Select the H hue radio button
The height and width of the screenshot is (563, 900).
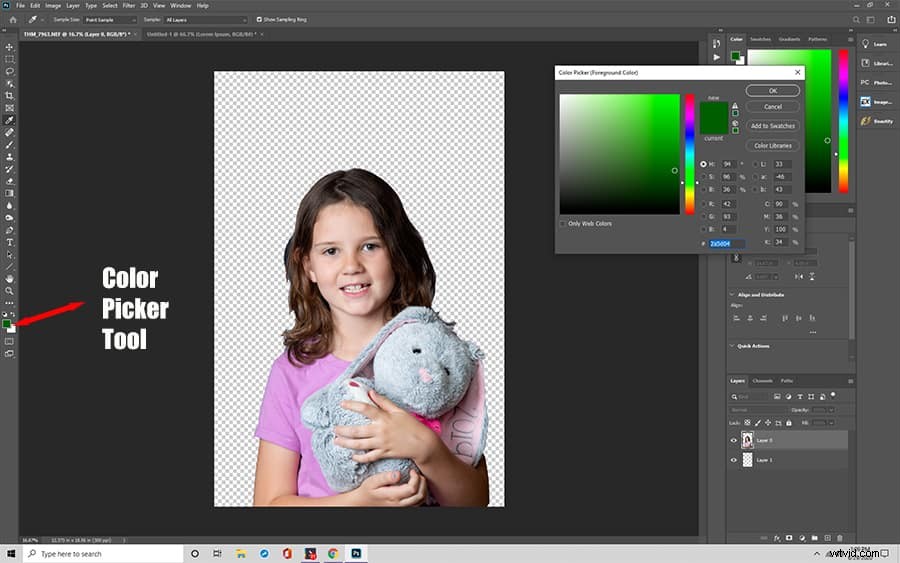(x=703, y=164)
